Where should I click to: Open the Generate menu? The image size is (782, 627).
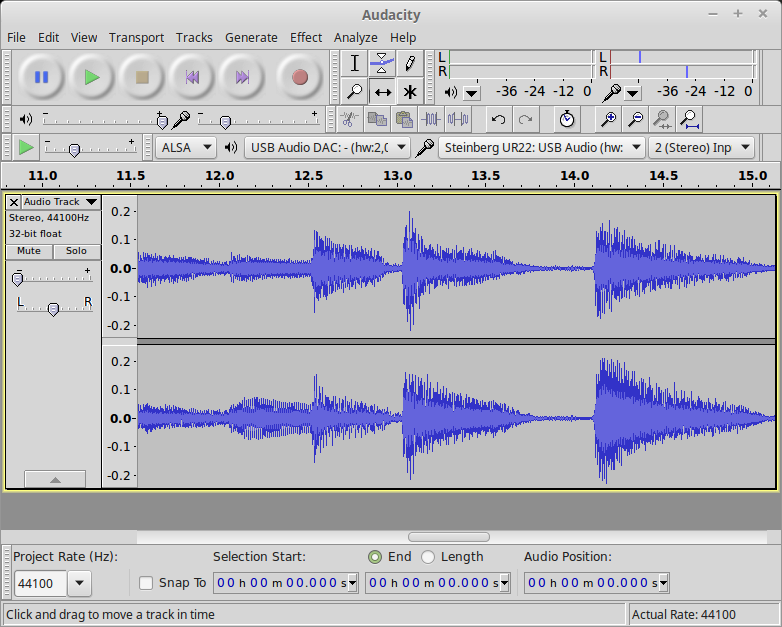251,37
